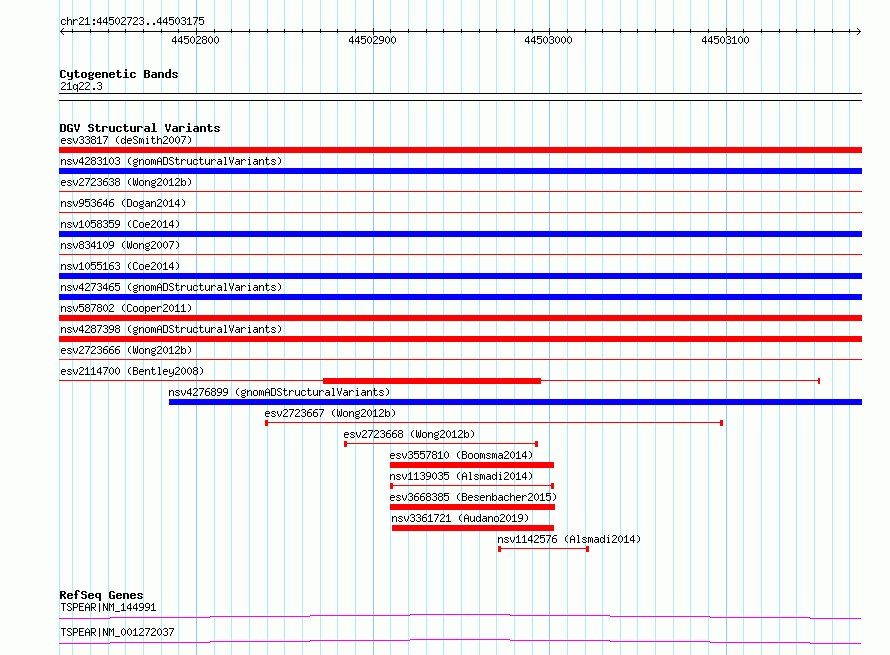The image size is (890, 655).
Task: Select nsv953646 (Dogan2014) label
Action: coord(123,203)
